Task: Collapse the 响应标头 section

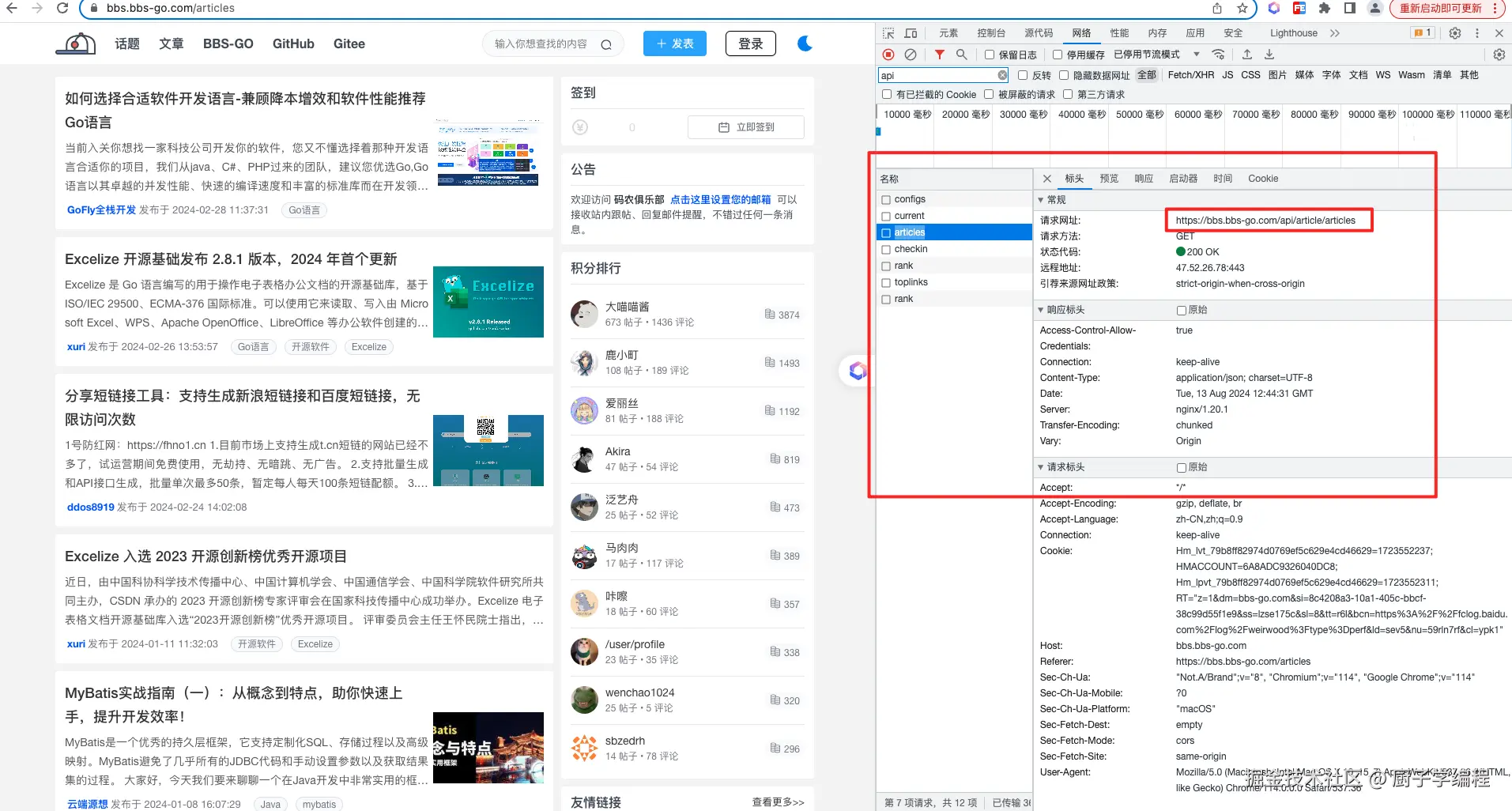Action: [1042, 309]
